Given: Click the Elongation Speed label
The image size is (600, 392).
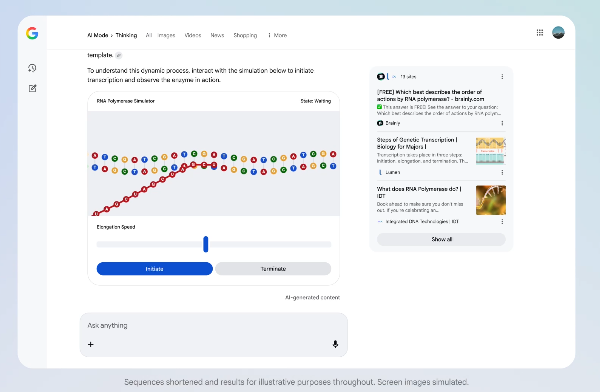Looking at the screenshot, I should click(x=116, y=227).
